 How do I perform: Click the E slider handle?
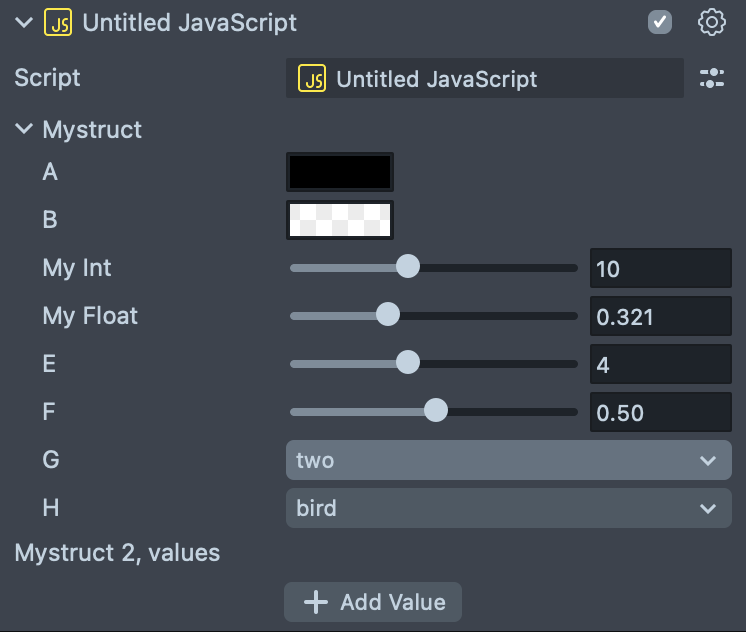407,363
